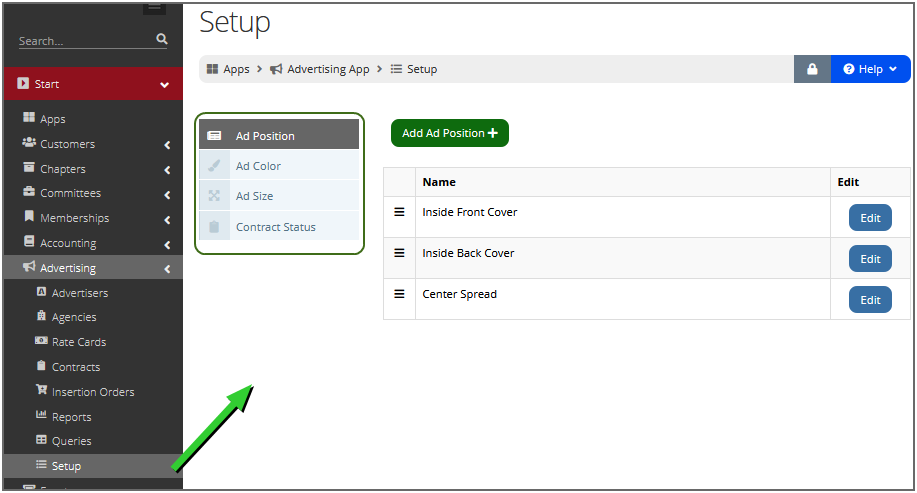The width and height of the screenshot is (917, 493).
Task: Open Rate Cards in Advertising menu
Action: pos(78,342)
